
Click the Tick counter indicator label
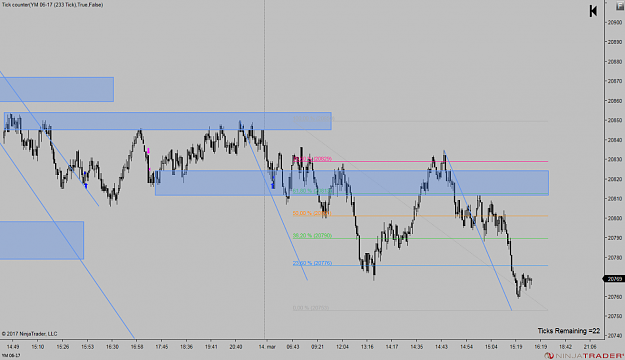(52, 5)
